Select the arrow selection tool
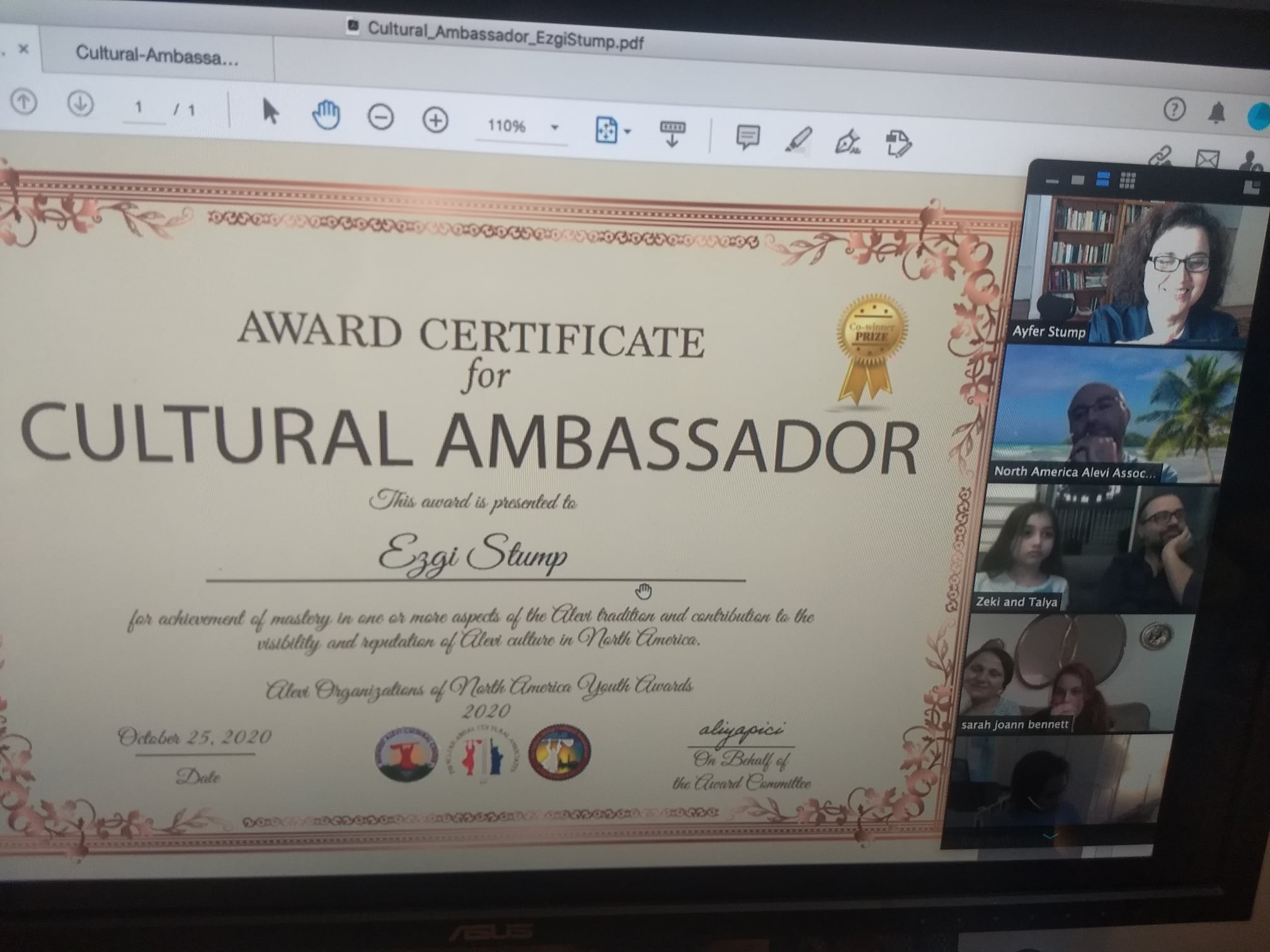This screenshot has width=1270, height=952. pos(270,112)
